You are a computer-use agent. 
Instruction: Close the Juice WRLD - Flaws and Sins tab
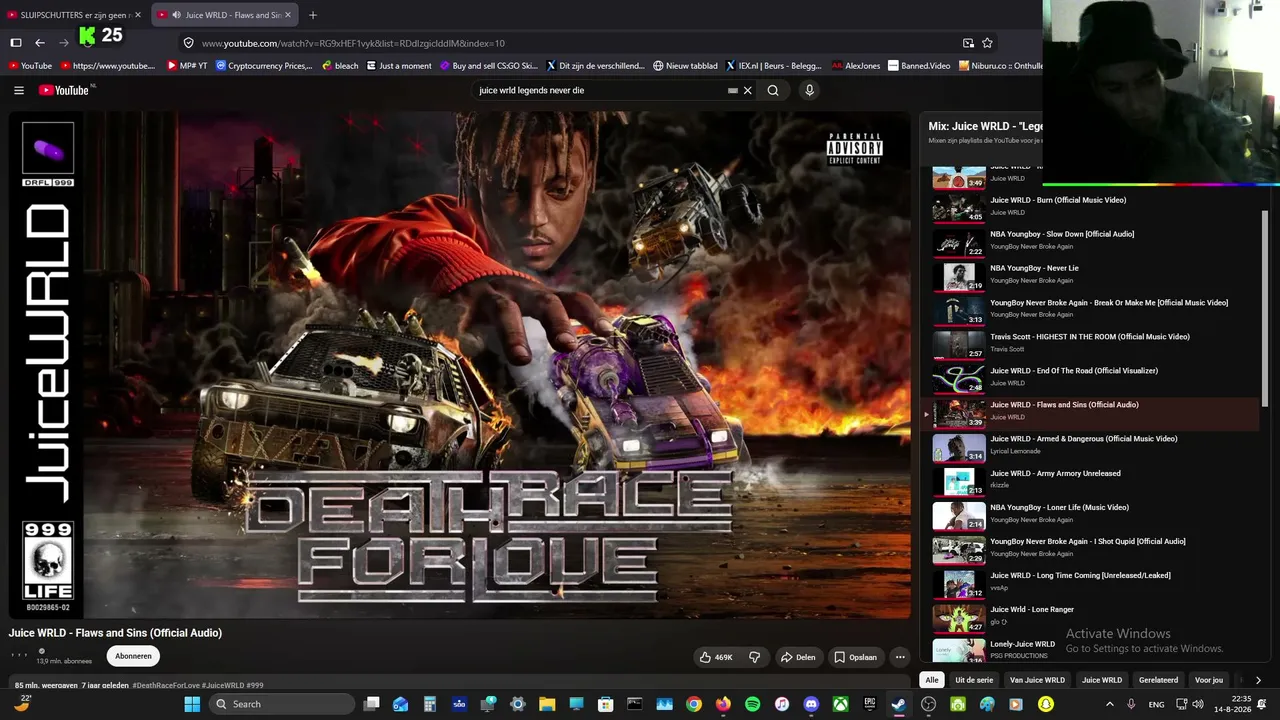pyautogui.click(x=288, y=15)
